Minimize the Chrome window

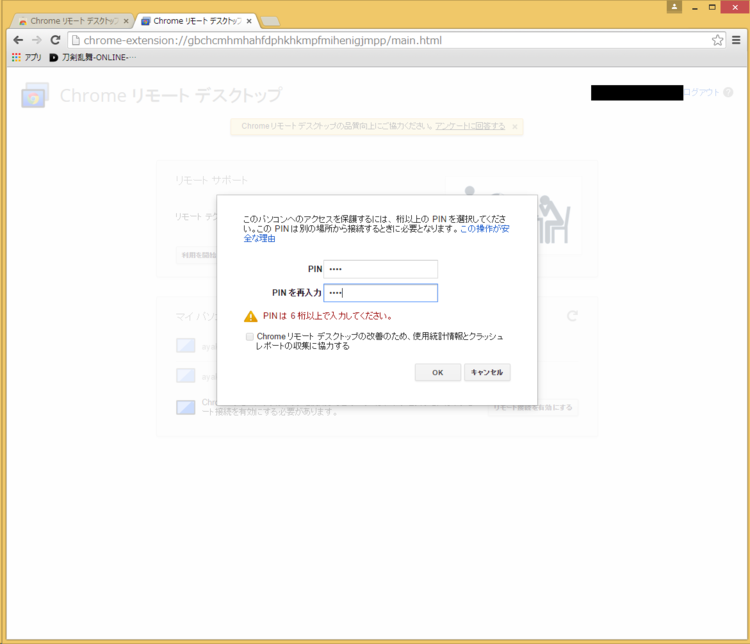tap(695, 7)
